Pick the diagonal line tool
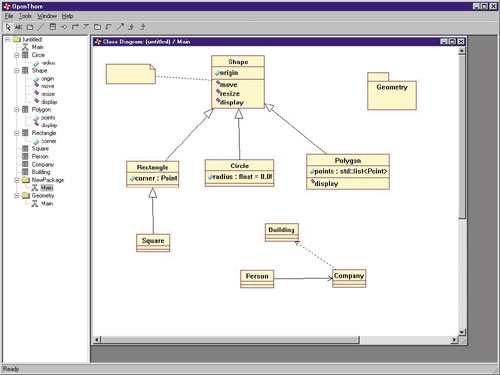500x375 pixels. click(41, 27)
